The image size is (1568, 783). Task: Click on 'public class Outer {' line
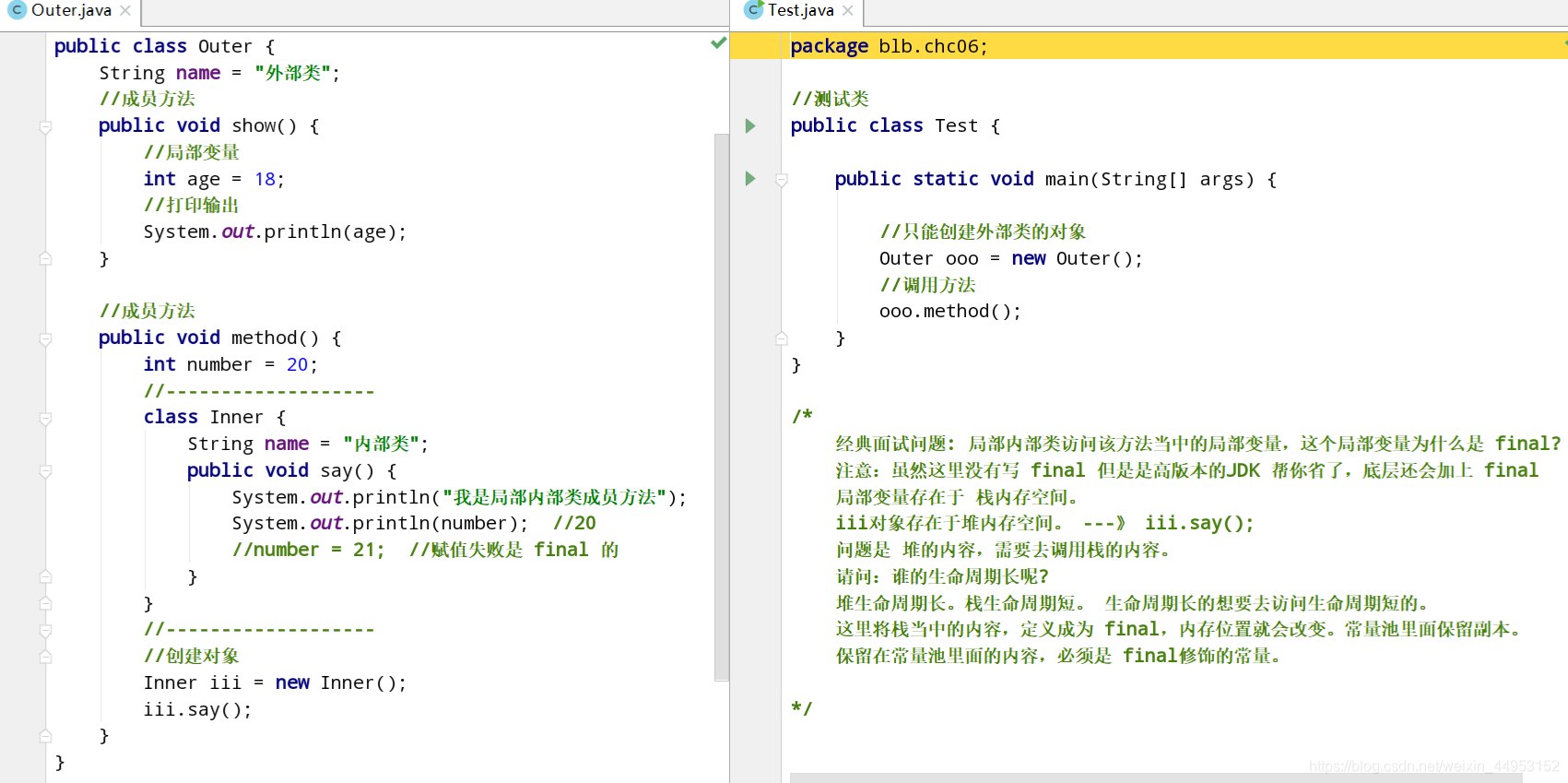tap(164, 46)
